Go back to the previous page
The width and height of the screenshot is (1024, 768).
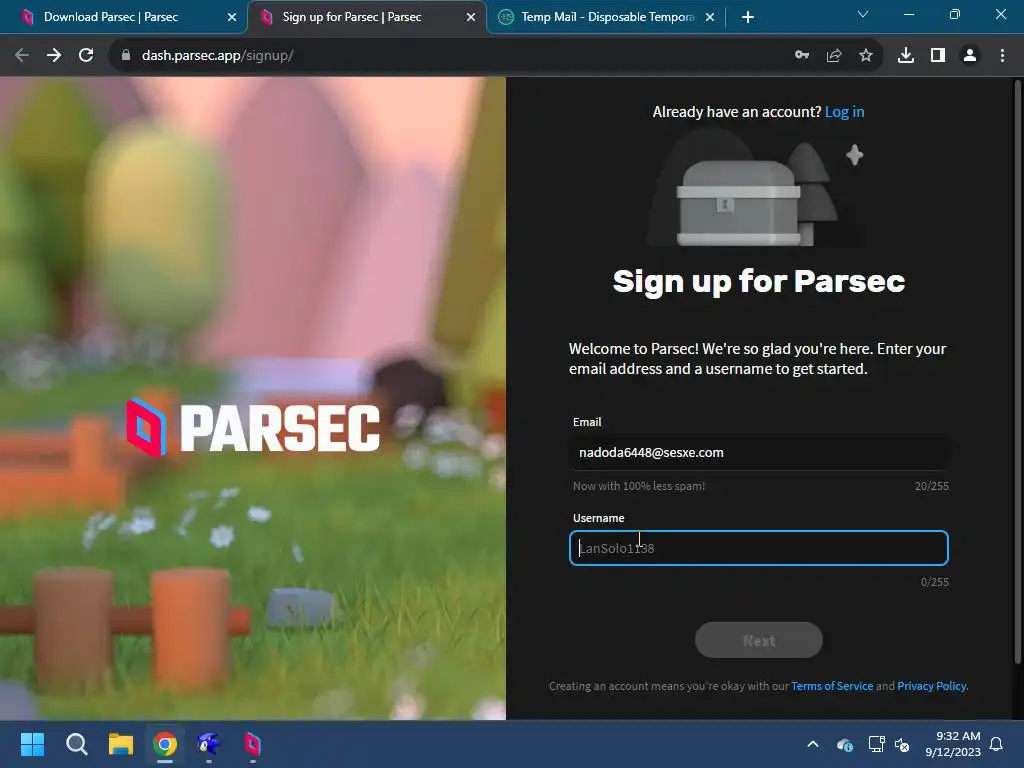[x=22, y=56]
